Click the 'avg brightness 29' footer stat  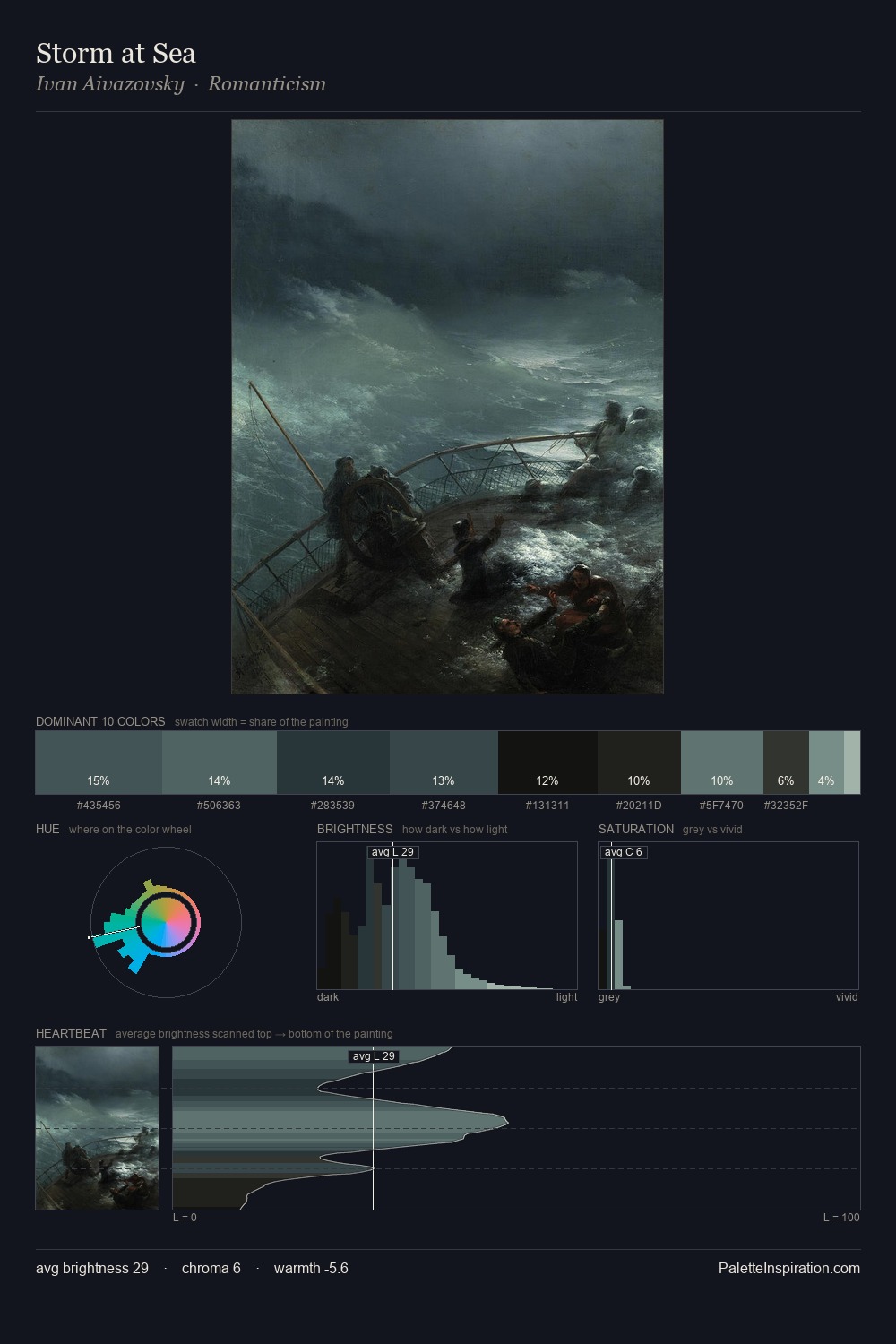coord(92,1268)
